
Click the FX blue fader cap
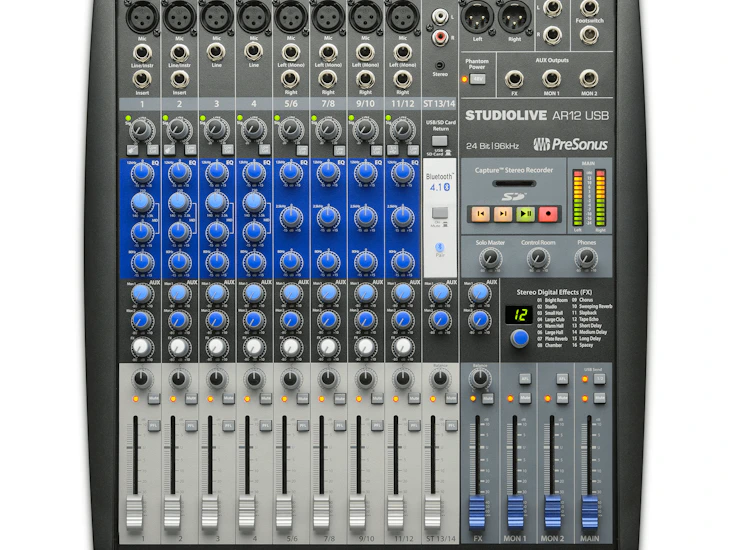click(477, 512)
